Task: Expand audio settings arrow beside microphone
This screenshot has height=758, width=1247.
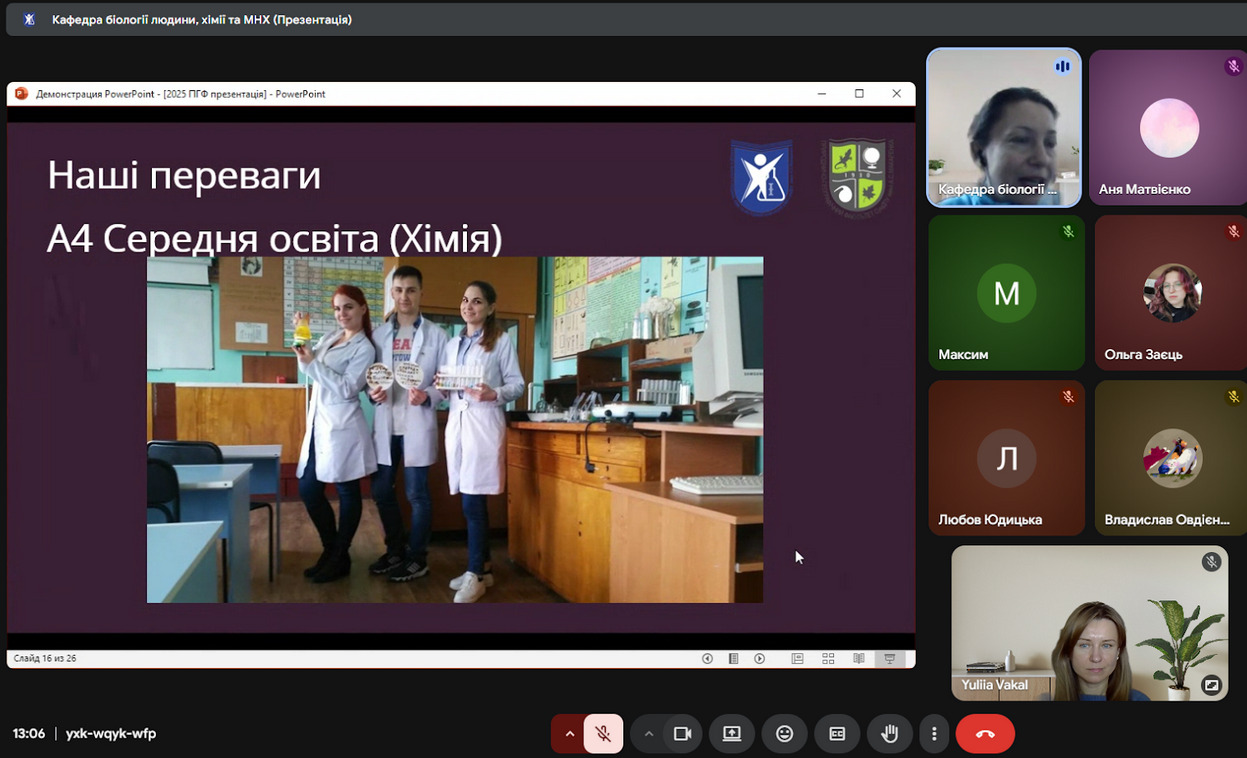Action: tap(570, 734)
